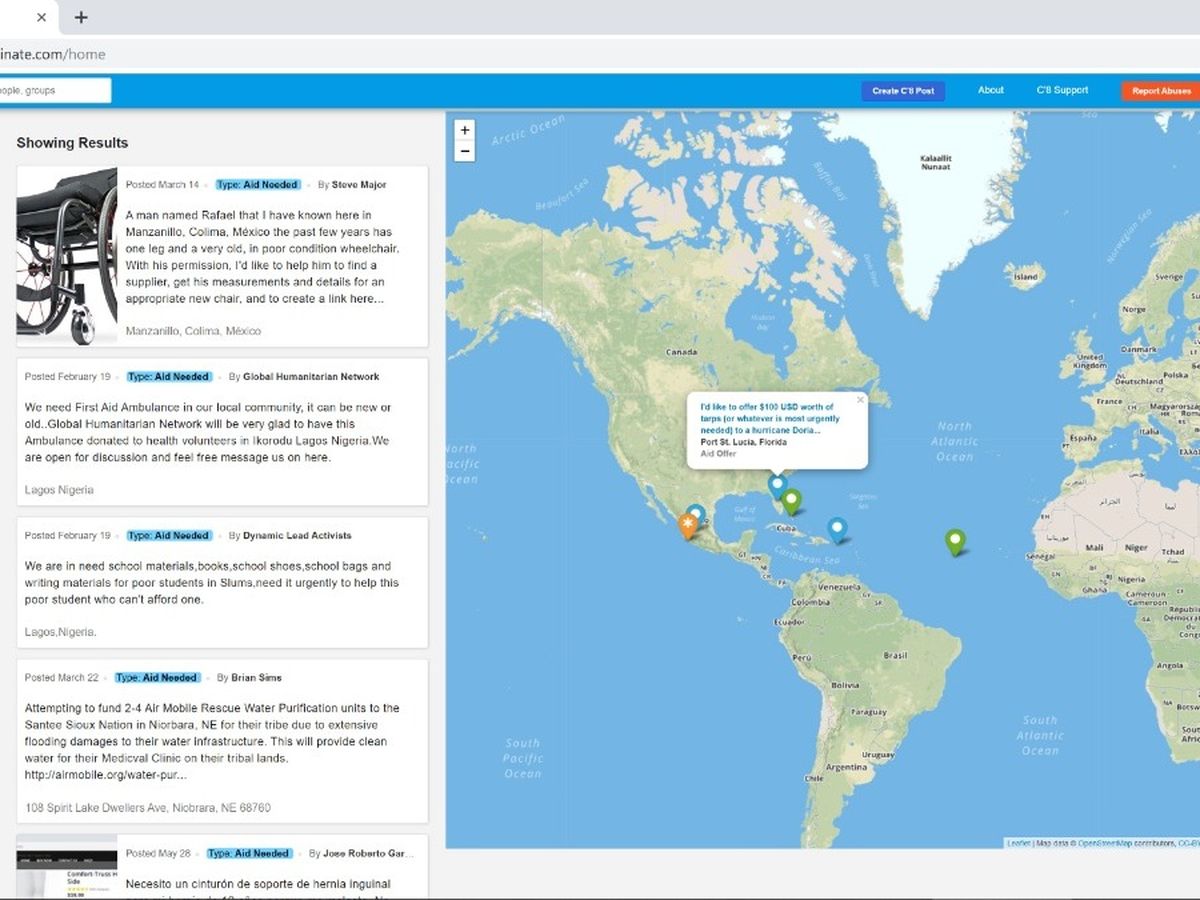The image size is (1200, 900).
Task: Open the wheelchair post thumbnail image
Action: 67,257
